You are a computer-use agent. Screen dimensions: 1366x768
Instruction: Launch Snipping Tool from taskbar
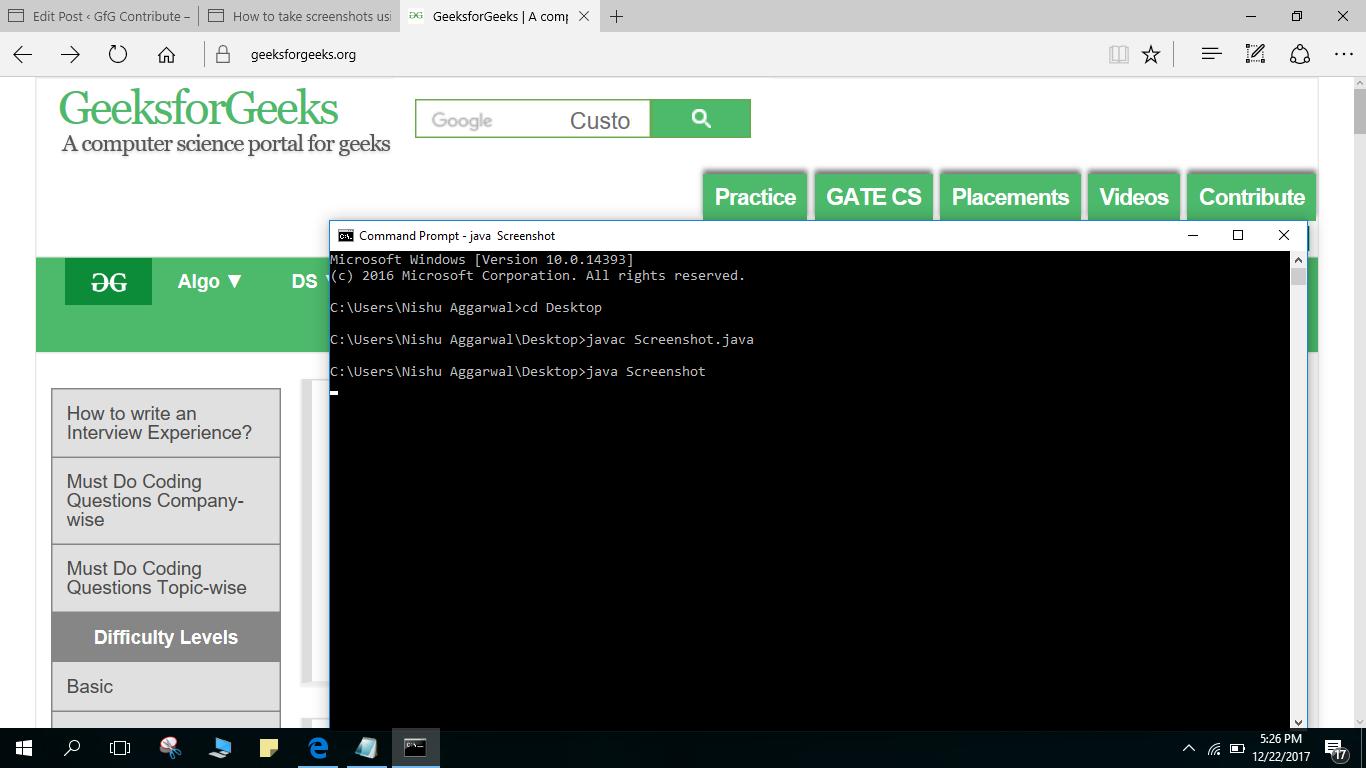pos(170,747)
